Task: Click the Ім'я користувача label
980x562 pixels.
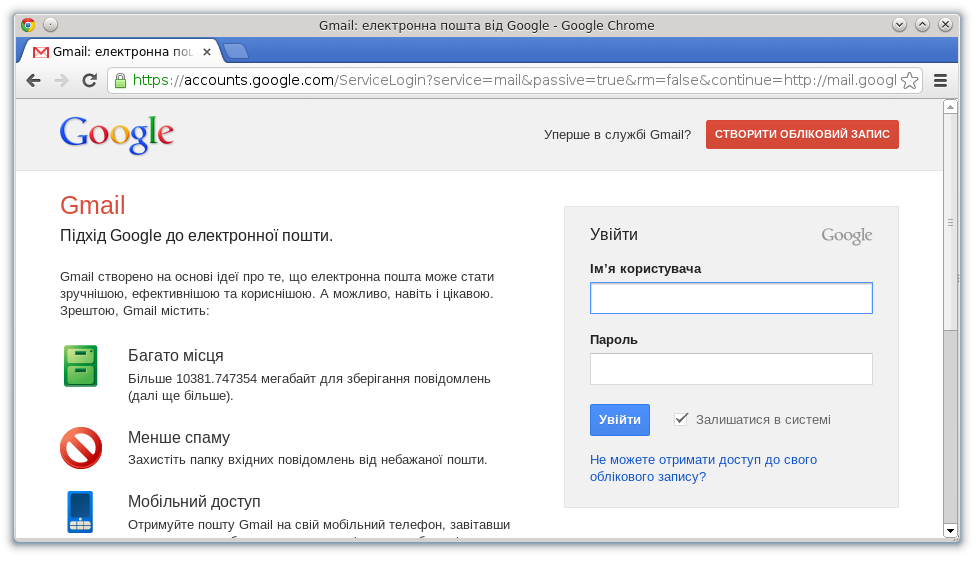Action: [x=646, y=269]
